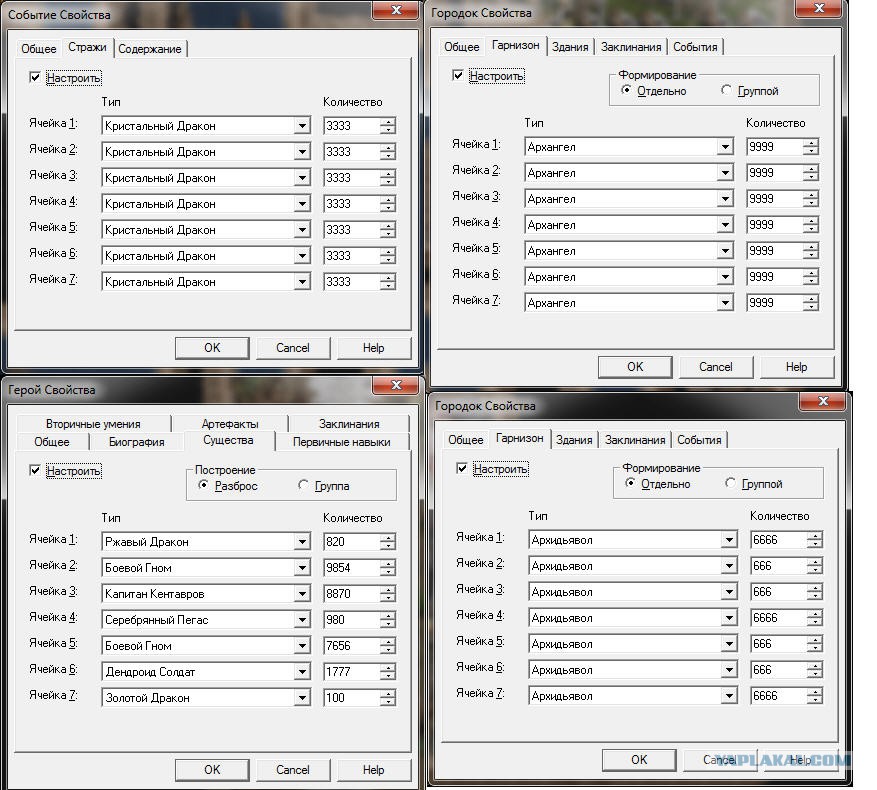Click quantity stepper next to 1777
Image resolution: width=877 pixels, height=790 pixels.
[388, 671]
